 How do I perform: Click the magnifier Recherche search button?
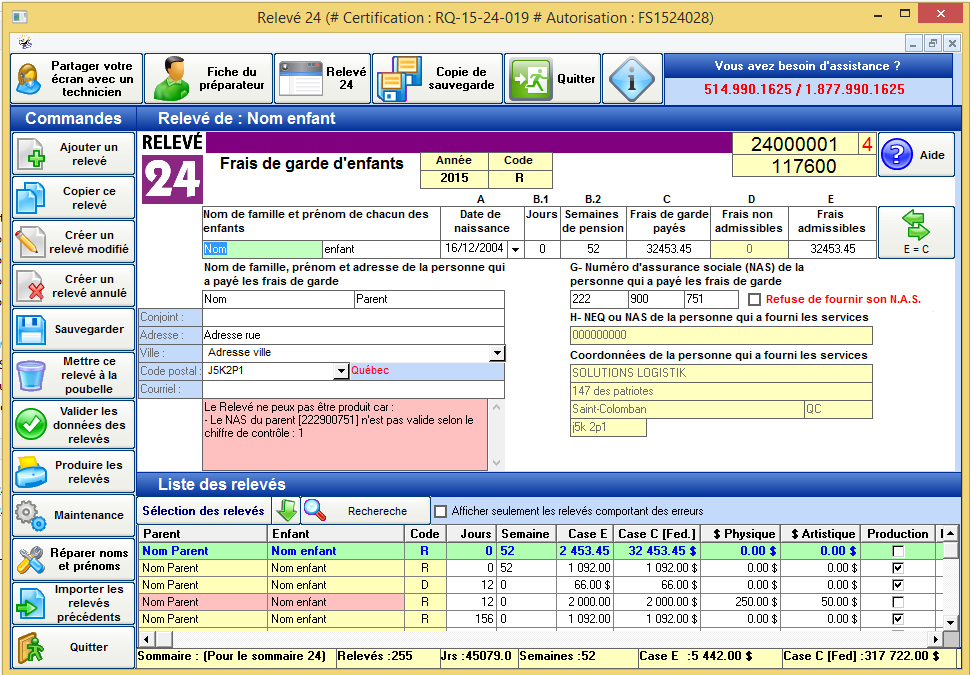[365, 511]
